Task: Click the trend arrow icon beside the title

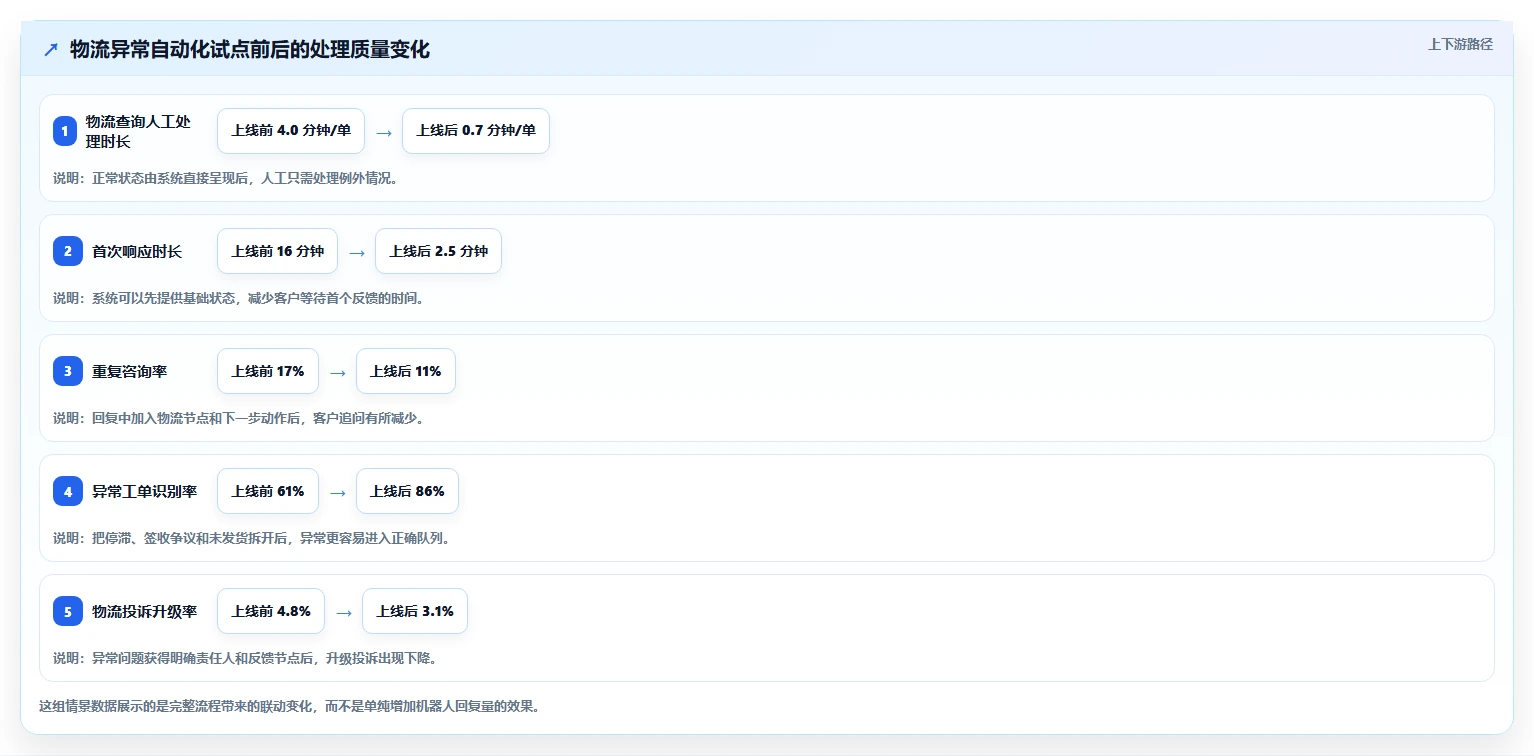Action: tap(51, 50)
